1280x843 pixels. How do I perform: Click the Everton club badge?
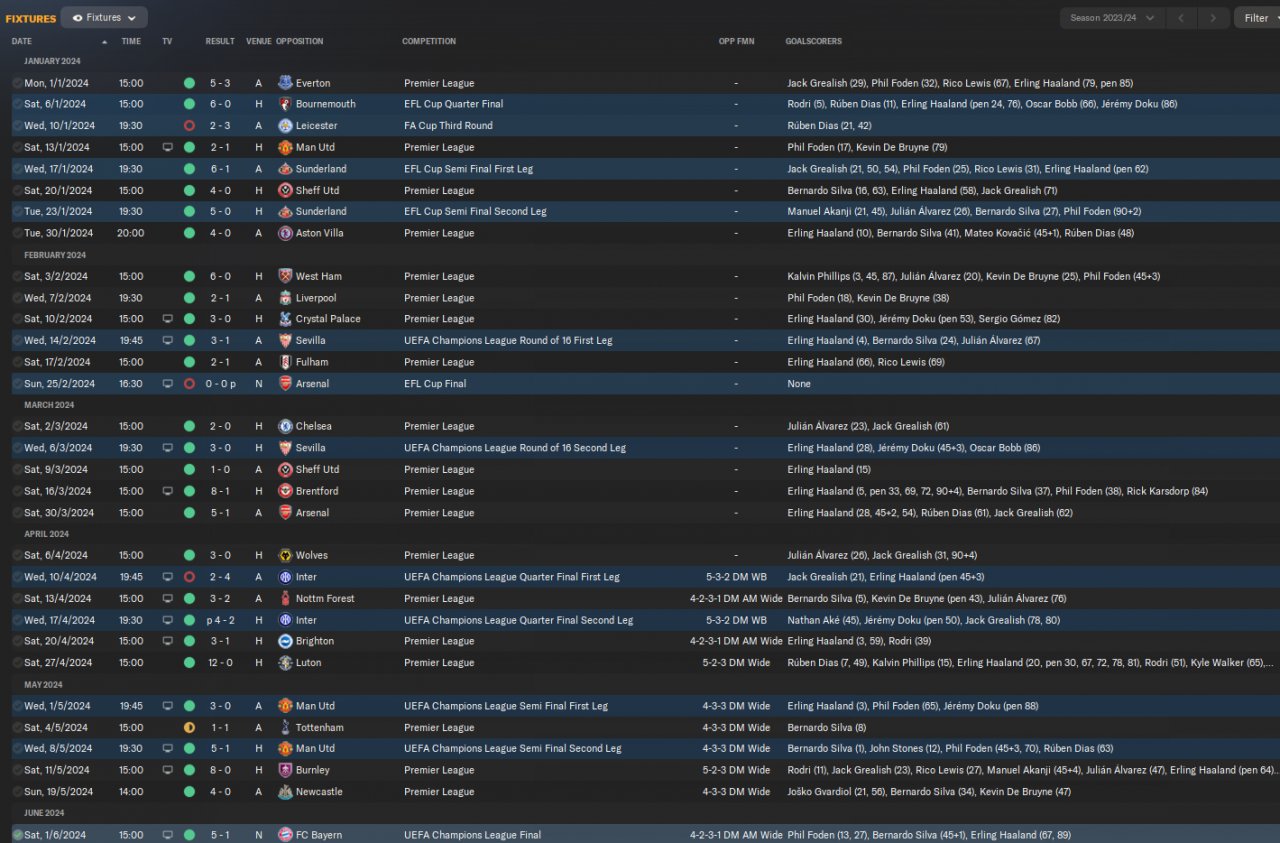[x=285, y=83]
